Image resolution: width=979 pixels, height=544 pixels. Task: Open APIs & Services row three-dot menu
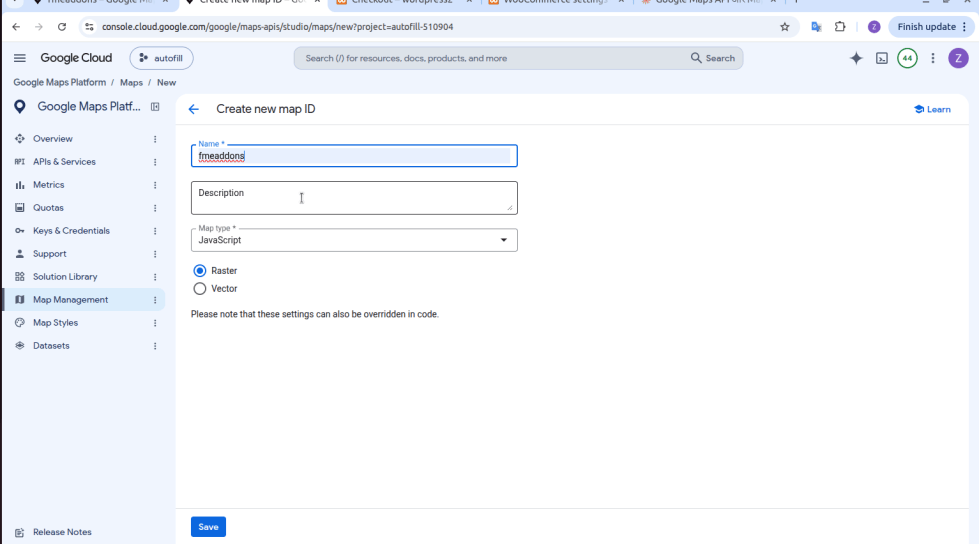(x=155, y=162)
